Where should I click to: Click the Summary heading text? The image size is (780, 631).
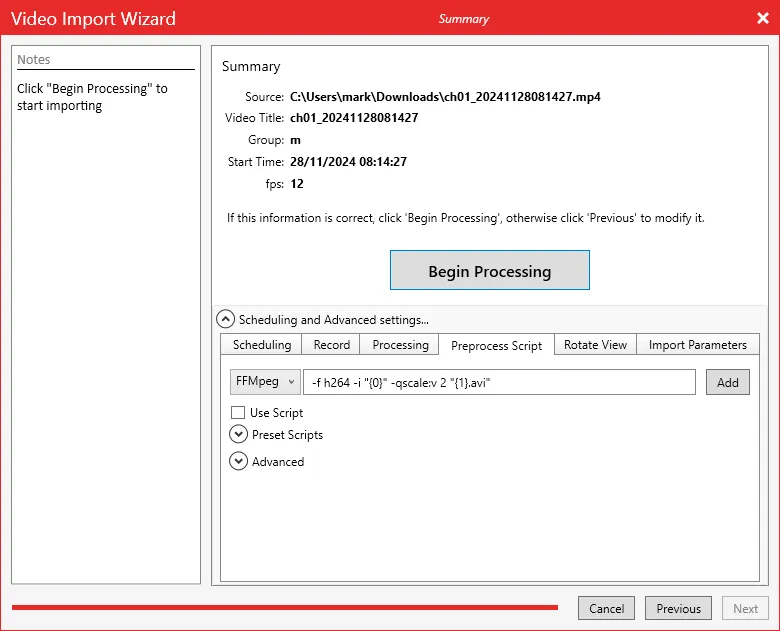tap(251, 66)
